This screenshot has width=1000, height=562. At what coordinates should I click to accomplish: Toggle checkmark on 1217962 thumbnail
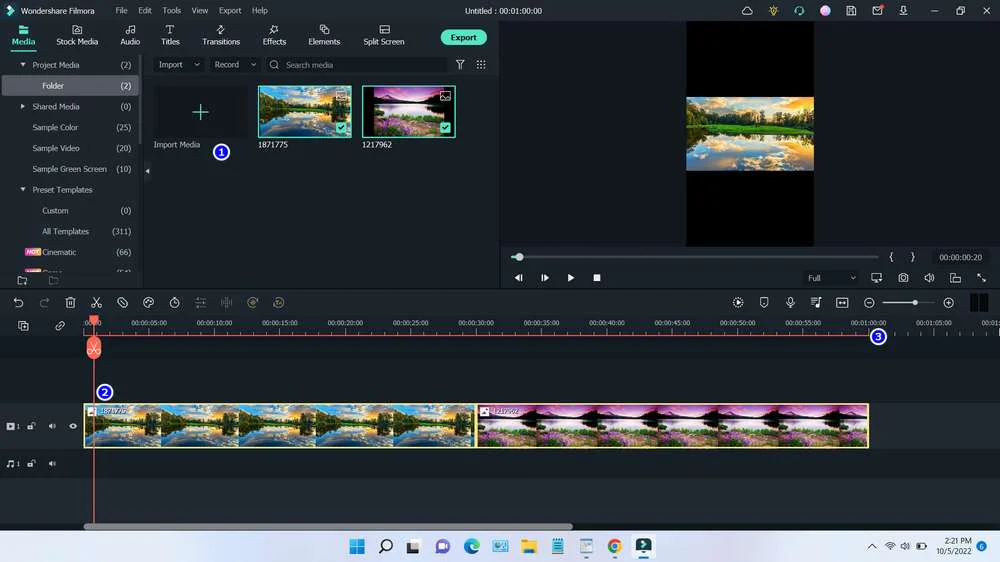tap(445, 128)
